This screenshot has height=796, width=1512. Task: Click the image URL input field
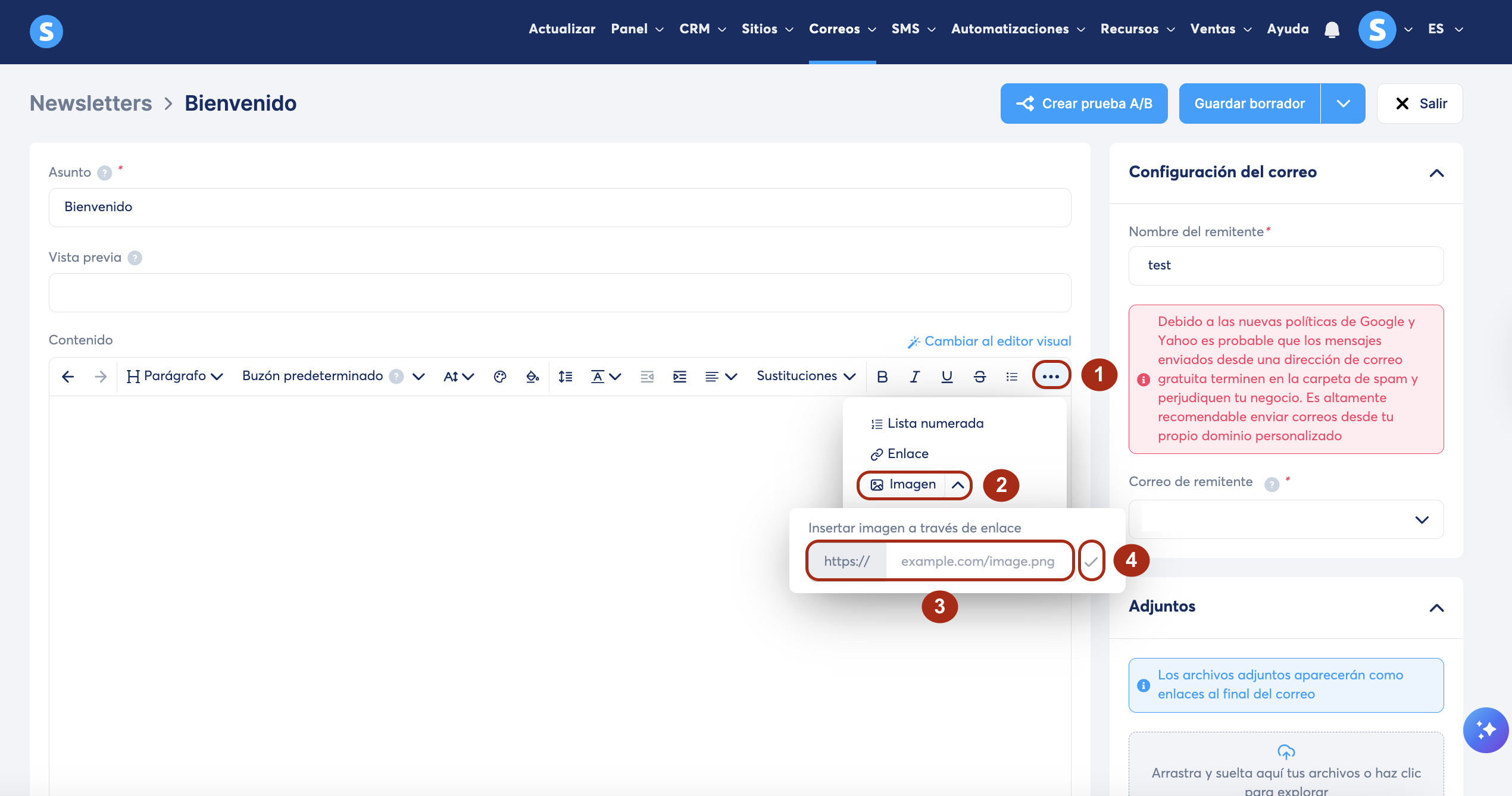tap(977, 561)
